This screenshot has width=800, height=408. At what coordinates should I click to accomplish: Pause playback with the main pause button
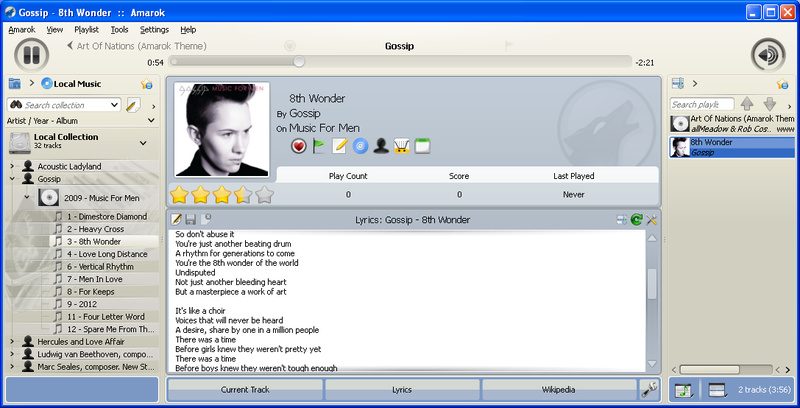[32, 55]
